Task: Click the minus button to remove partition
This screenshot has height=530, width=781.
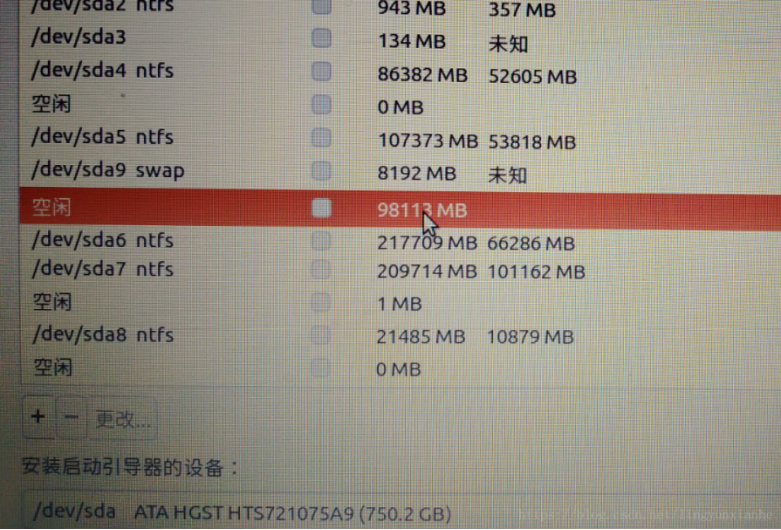Action: pyautogui.click(x=71, y=417)
